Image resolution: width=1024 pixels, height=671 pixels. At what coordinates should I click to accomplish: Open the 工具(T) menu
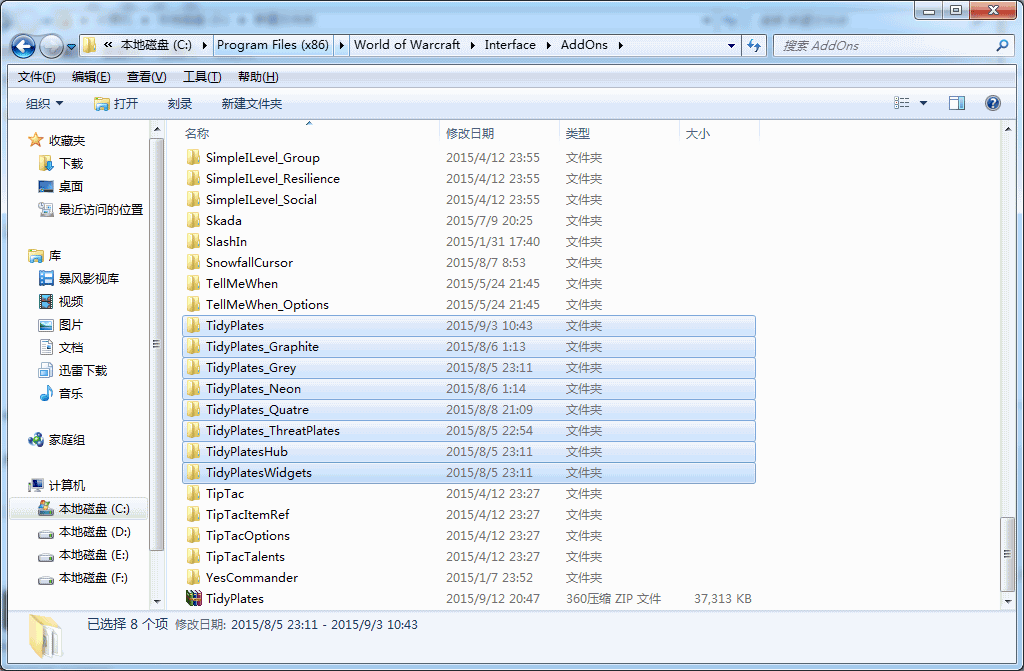point(201,77)
